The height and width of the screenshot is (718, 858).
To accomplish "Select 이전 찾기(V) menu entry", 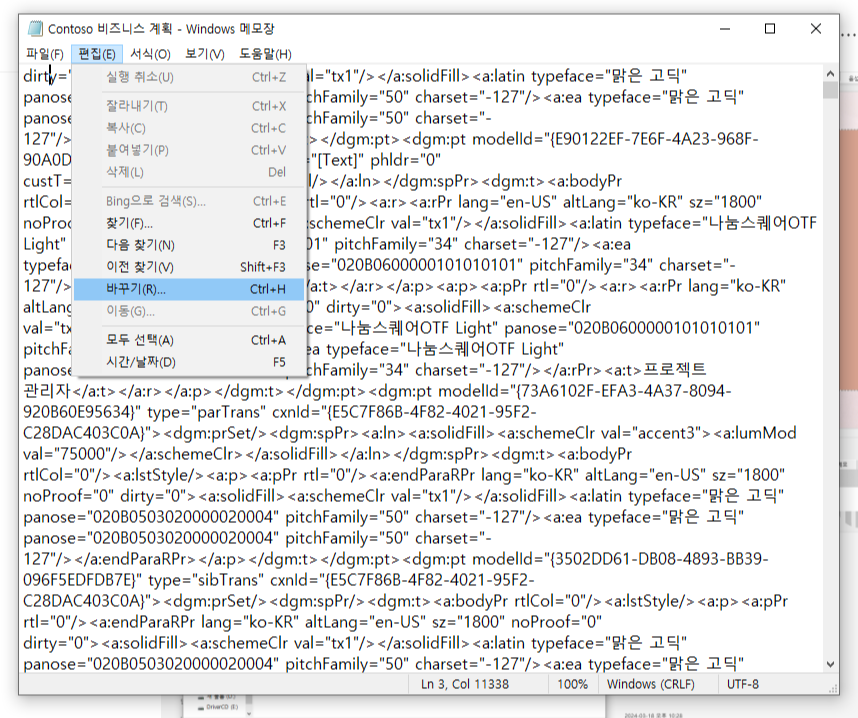I will pos(189,267).
